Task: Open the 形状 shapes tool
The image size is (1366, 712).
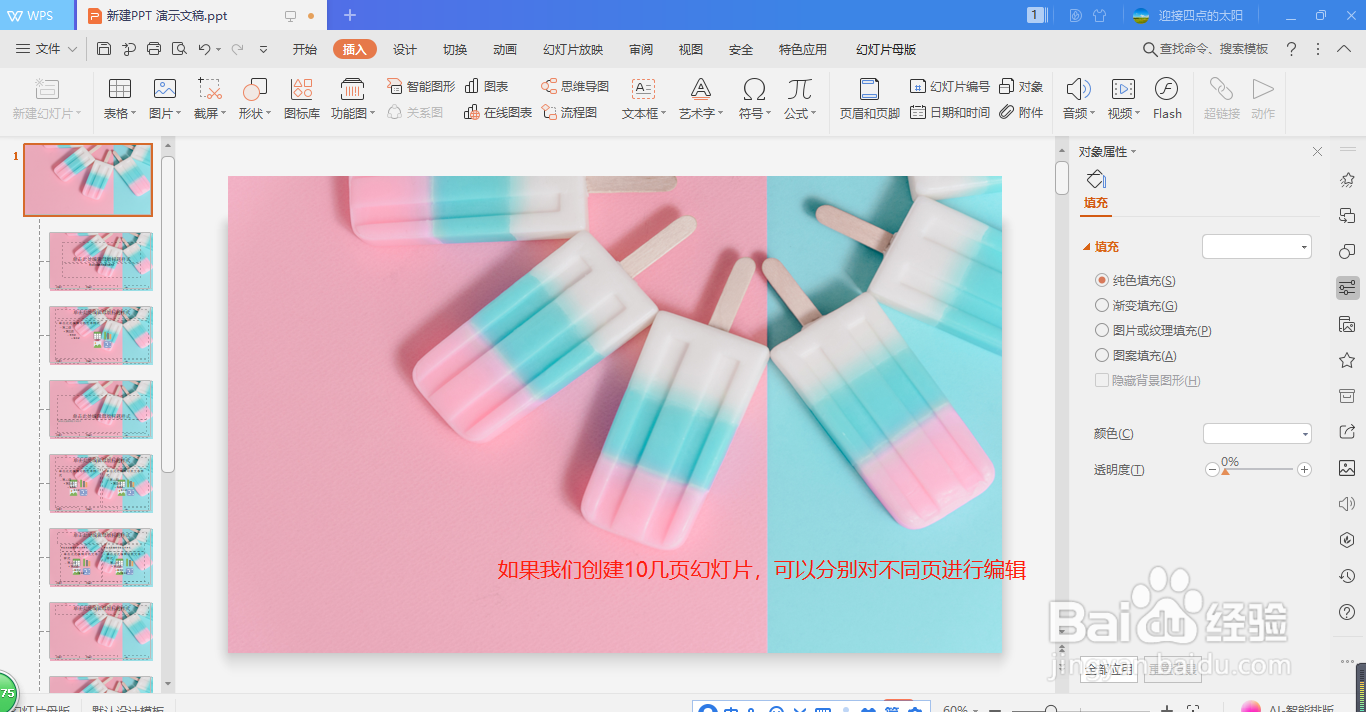Action: [255, 99]
